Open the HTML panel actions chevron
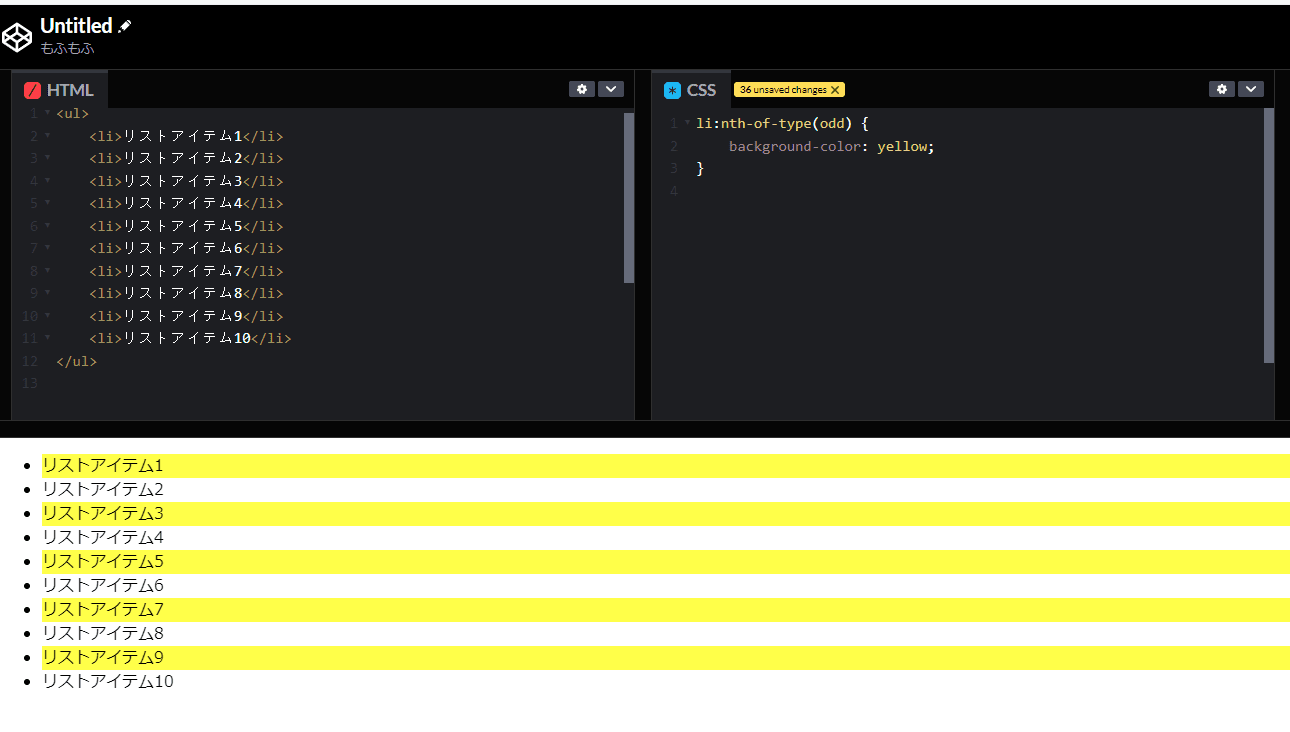The width and height of the screenshot is (1290, 732). 611,89
